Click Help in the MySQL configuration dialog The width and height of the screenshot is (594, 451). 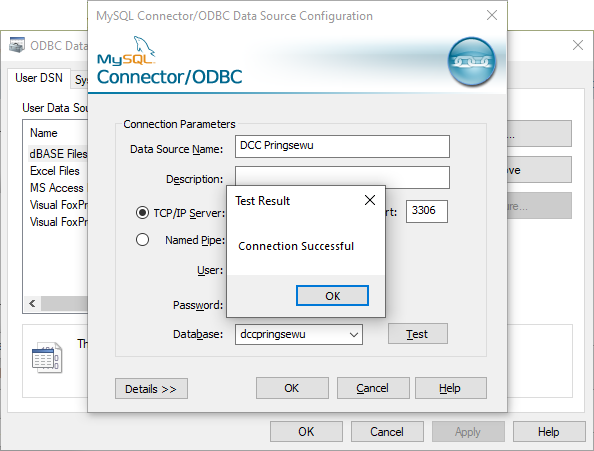[450, 388]
